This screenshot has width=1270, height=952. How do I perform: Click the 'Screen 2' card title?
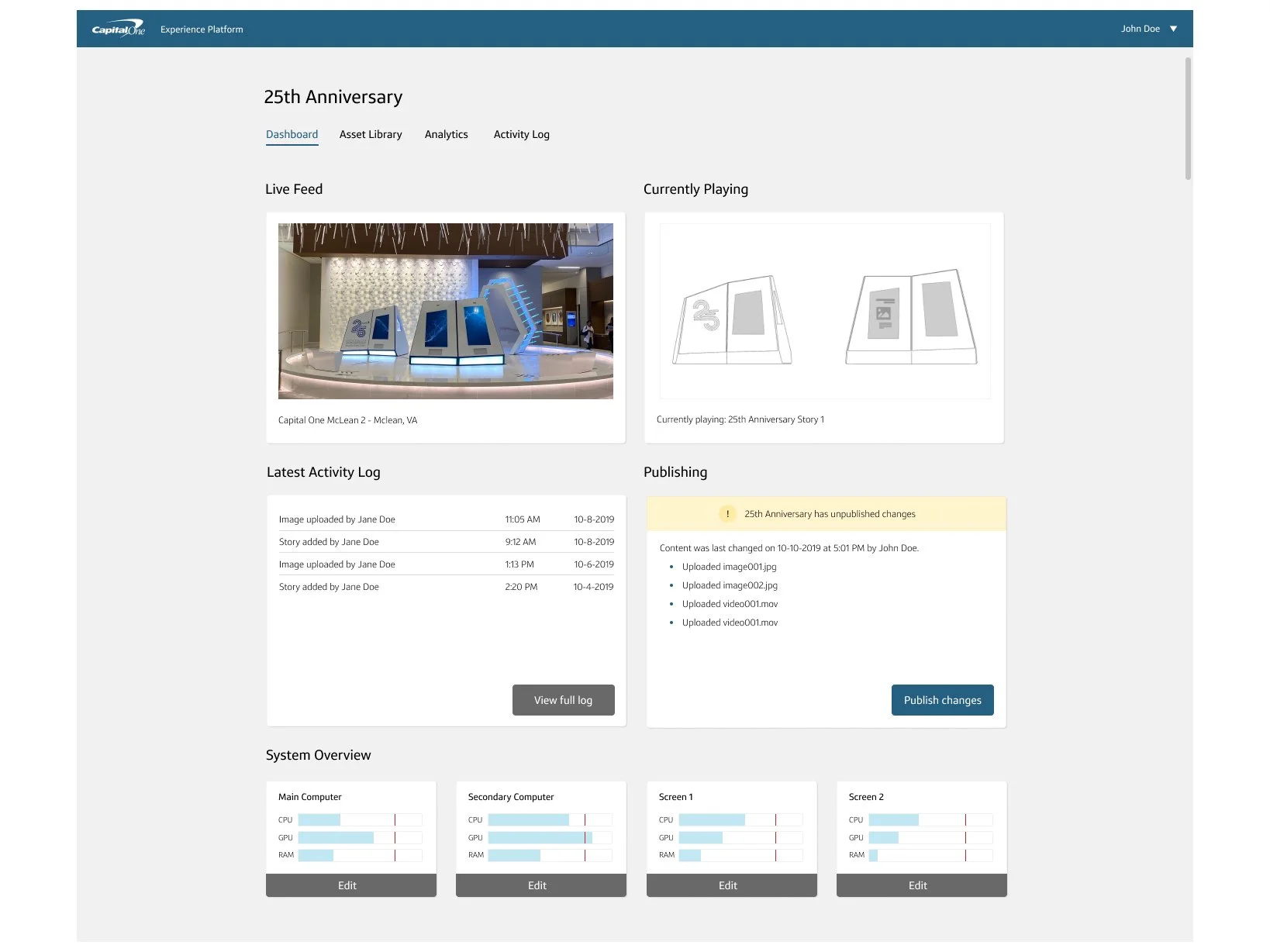866,797
